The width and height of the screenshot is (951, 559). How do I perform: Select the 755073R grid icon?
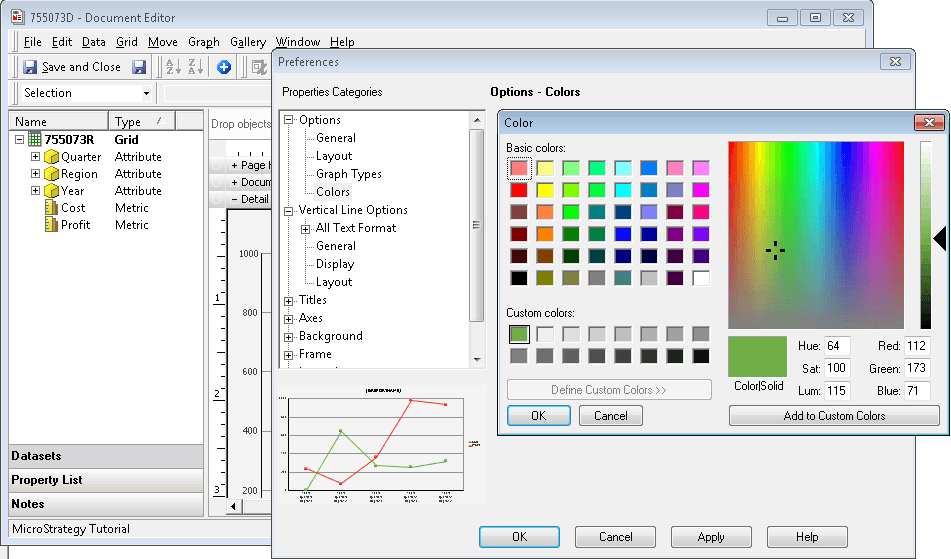coord(35,139)
